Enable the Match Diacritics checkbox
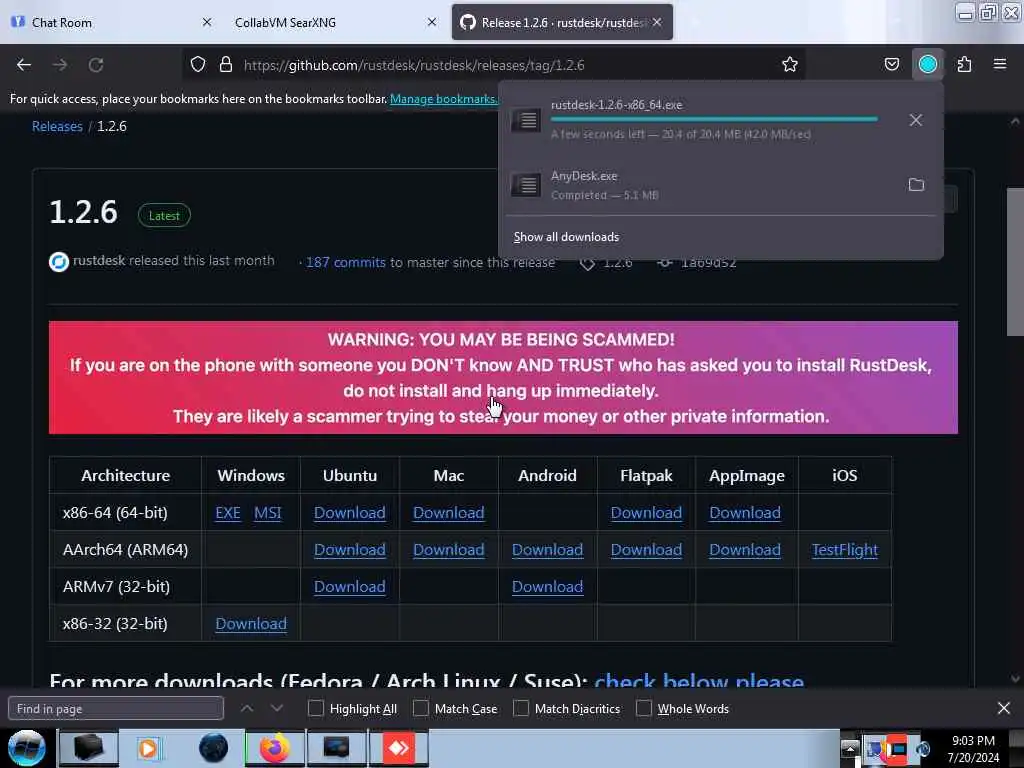Screen dimensions: 1024x768 (x=521, y=709)
